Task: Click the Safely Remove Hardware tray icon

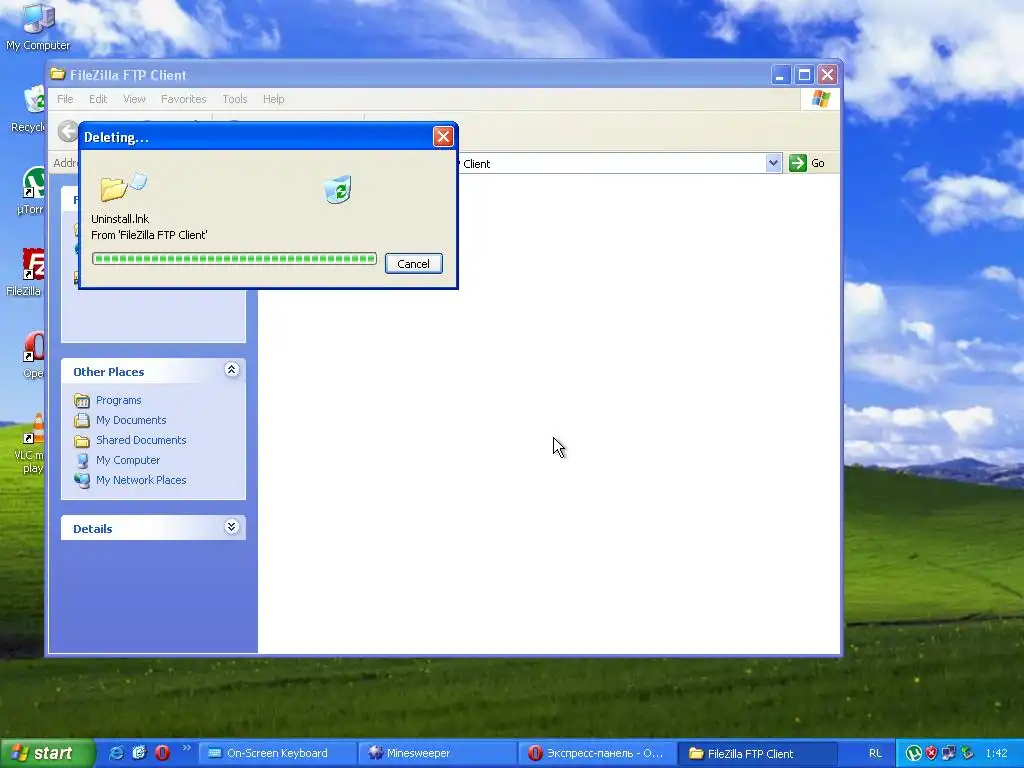Action: (x=967, y=753)
